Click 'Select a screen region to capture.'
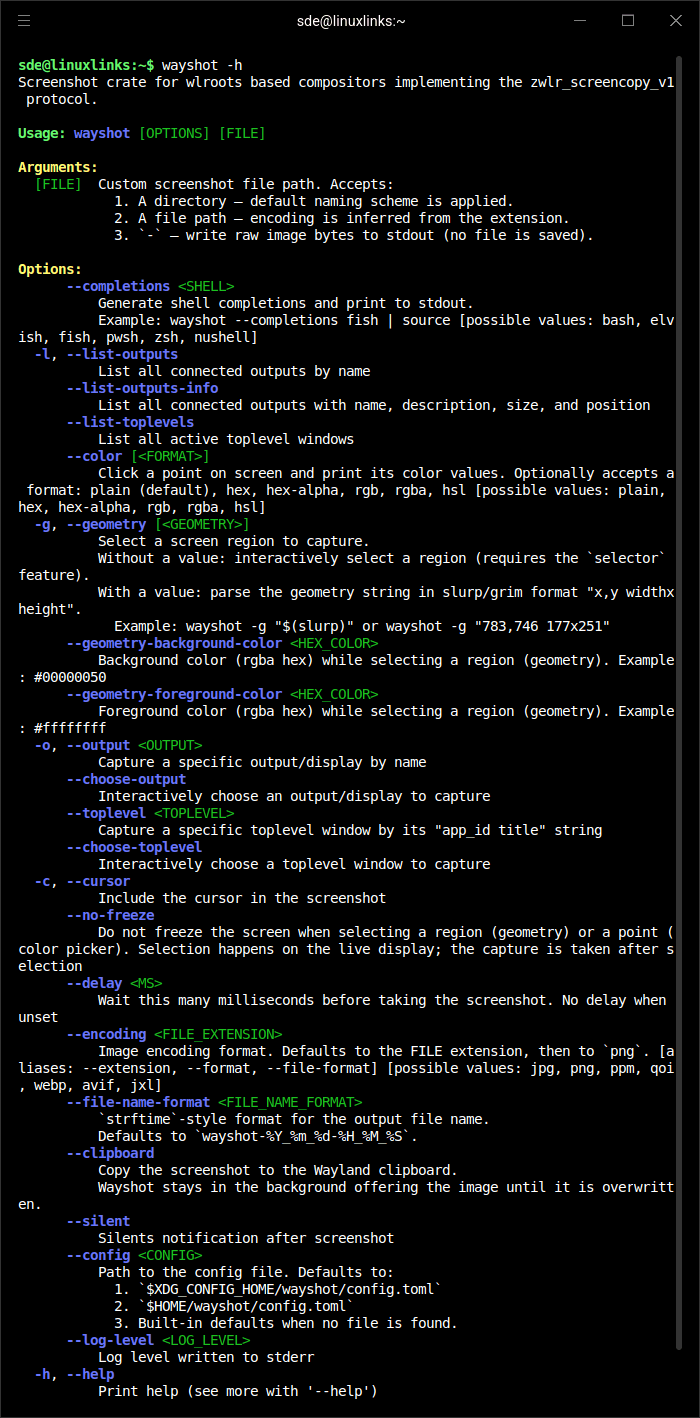700x1418 pixels. coord(234,541)
